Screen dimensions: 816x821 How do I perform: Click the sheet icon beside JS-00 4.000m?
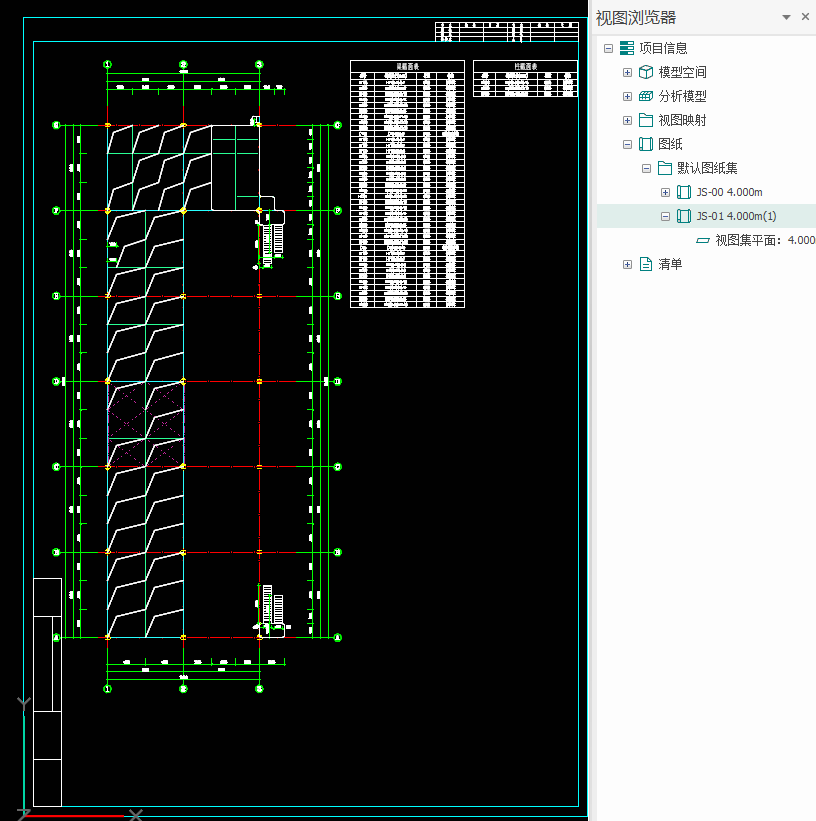pos(684,192)
